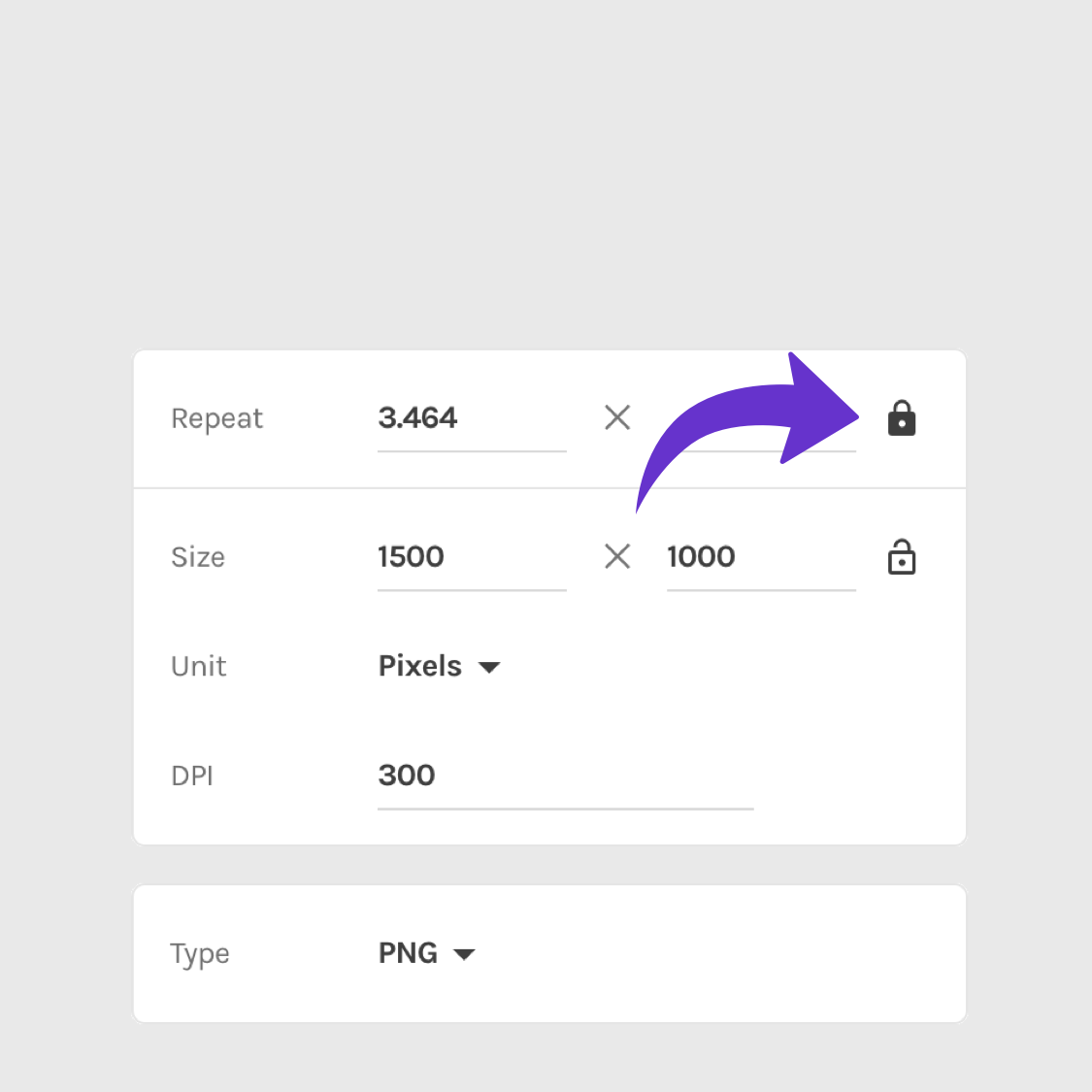Click the X separator between Size dimensions
The height and width of the screenshot is (1092, 1092).
coord(617,556)
